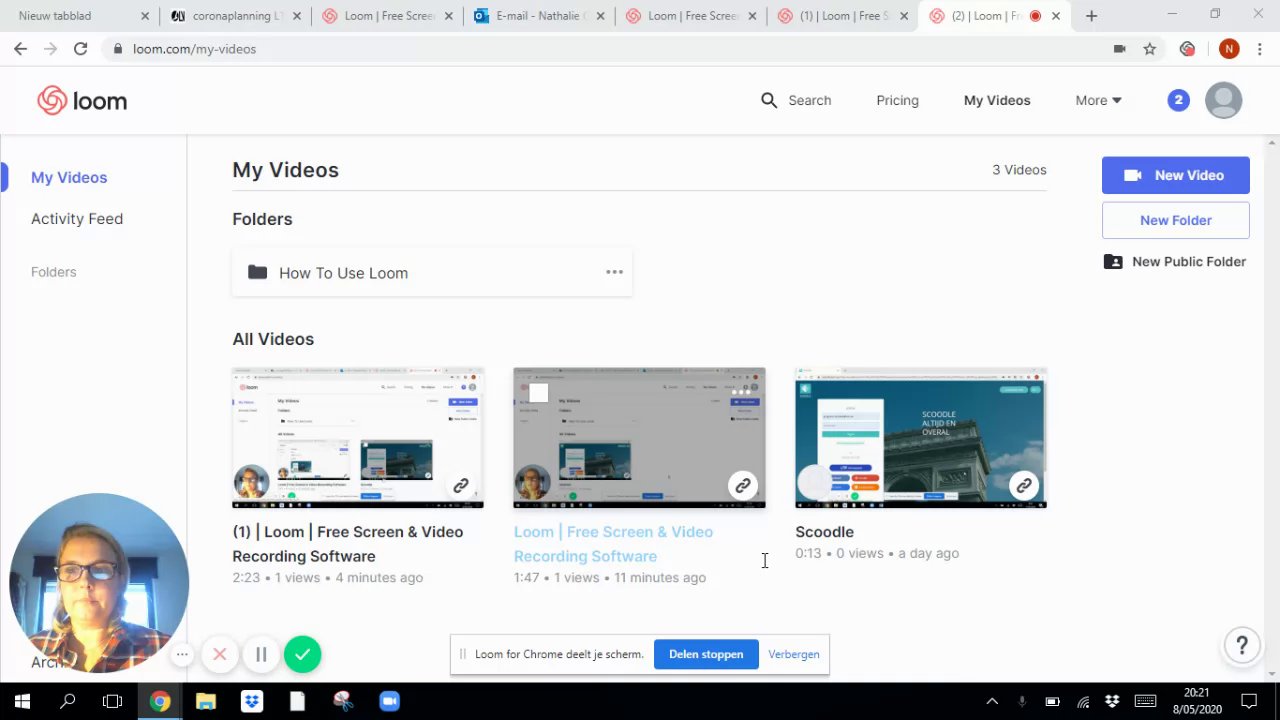Screen dimensions: 1280x720
Task: Click Delen stoppen to stop sharing
Action: 706,654
